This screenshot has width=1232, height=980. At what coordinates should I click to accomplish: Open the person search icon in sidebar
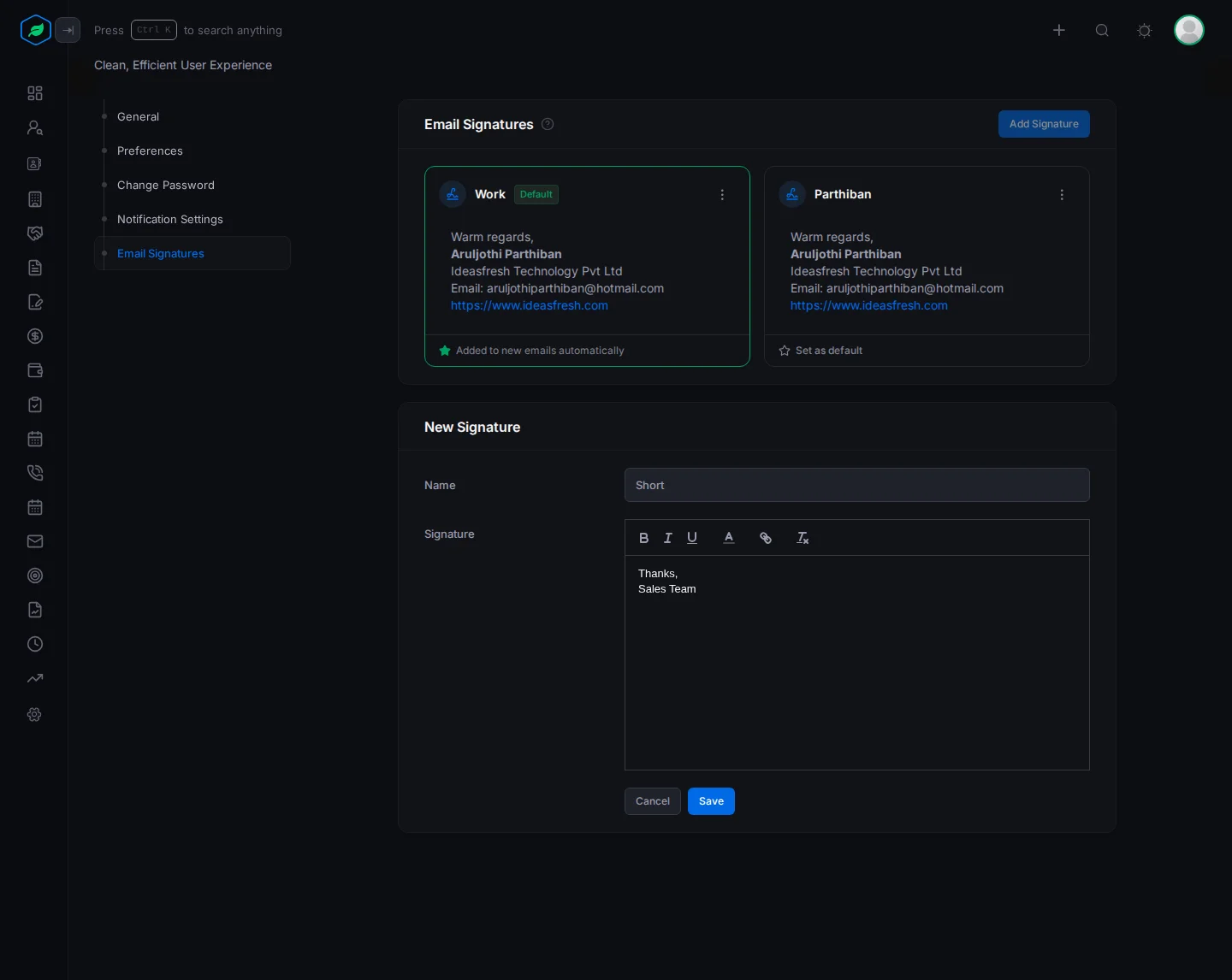tap(35, 127)
